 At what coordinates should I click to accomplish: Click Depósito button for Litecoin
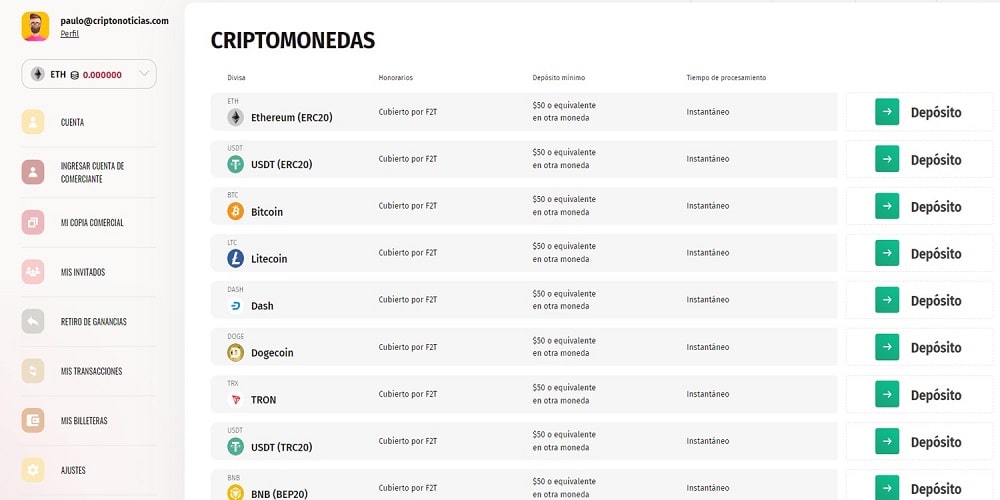pyautogui.click(x=919, y=253)
